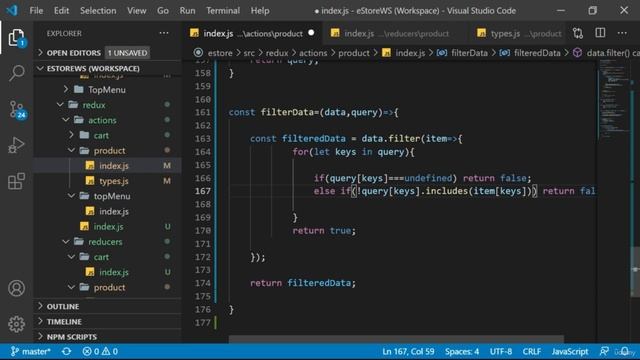Click line number 170 in gutter

click(203, 231)
